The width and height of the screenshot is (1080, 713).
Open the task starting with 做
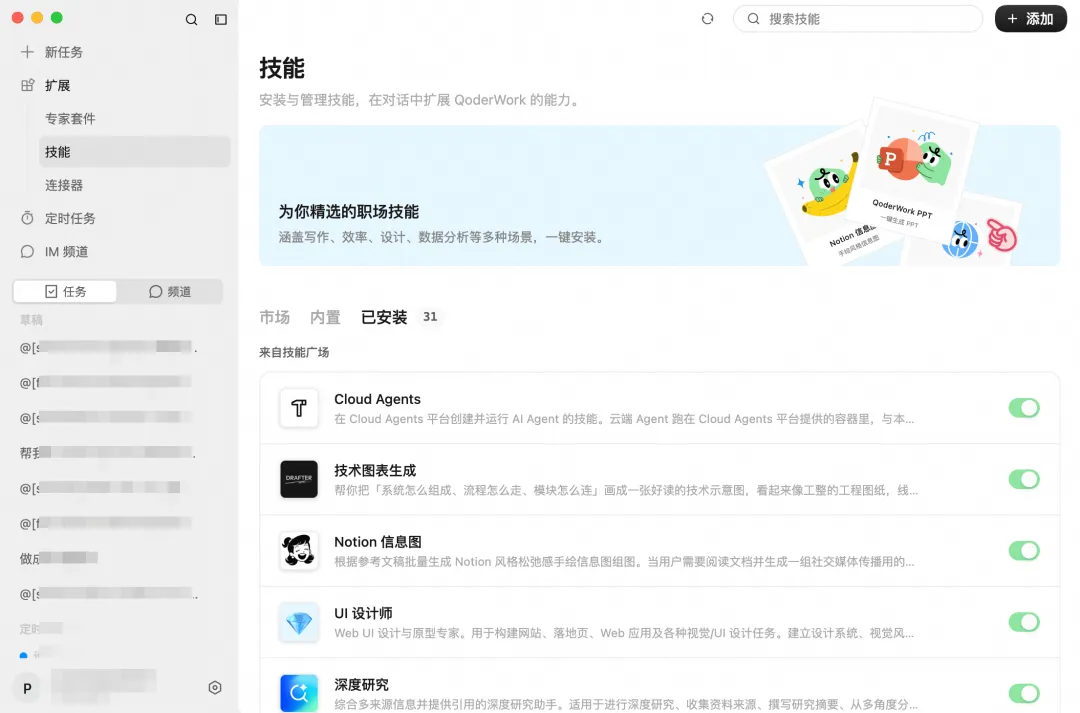tap(58, 558)
